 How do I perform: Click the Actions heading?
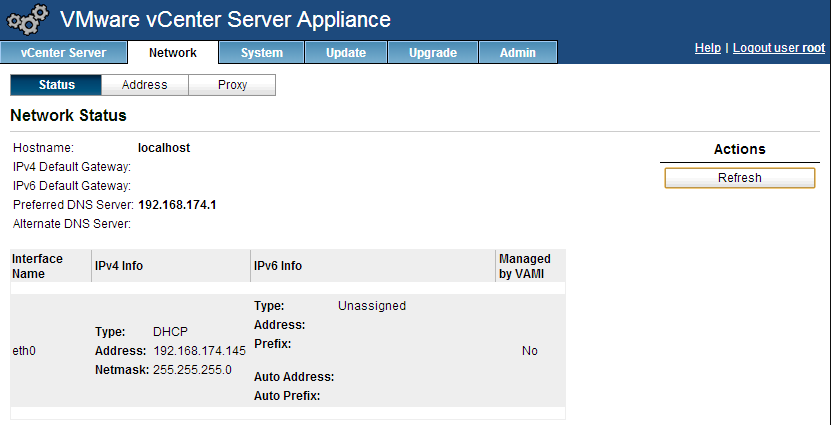pyautogui.click(x=739, y=149)
